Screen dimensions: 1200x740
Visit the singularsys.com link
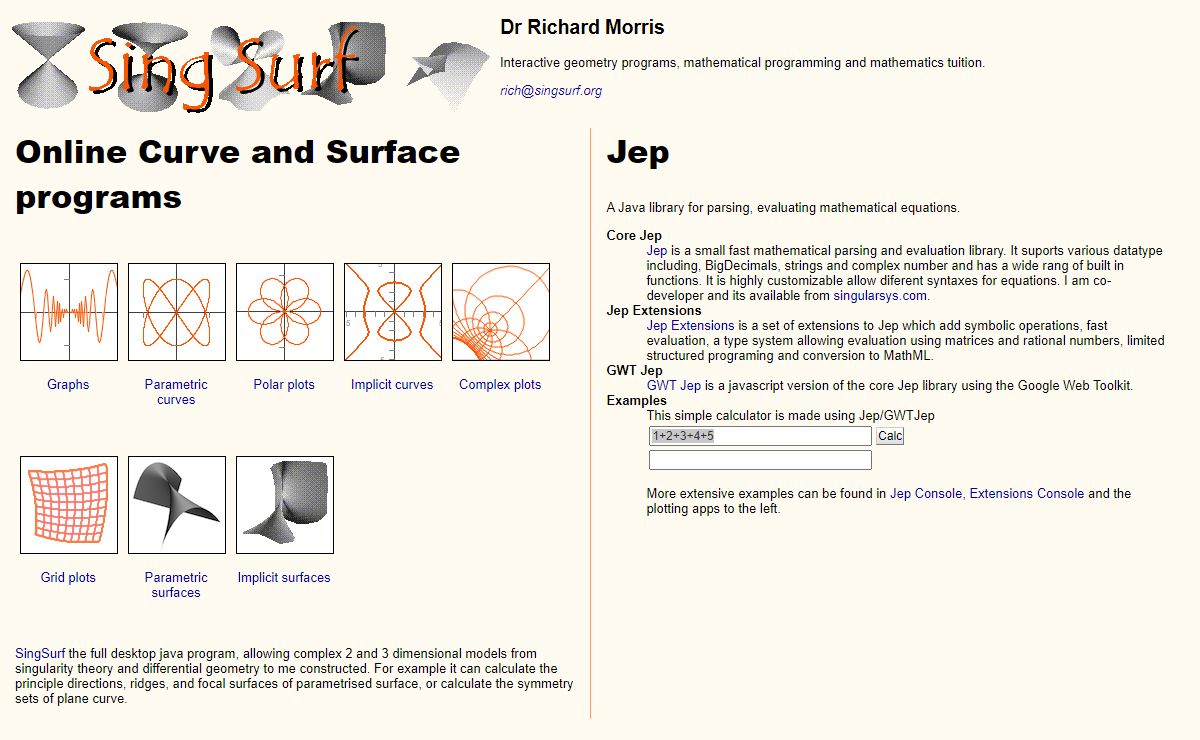(x=880, y=296)
